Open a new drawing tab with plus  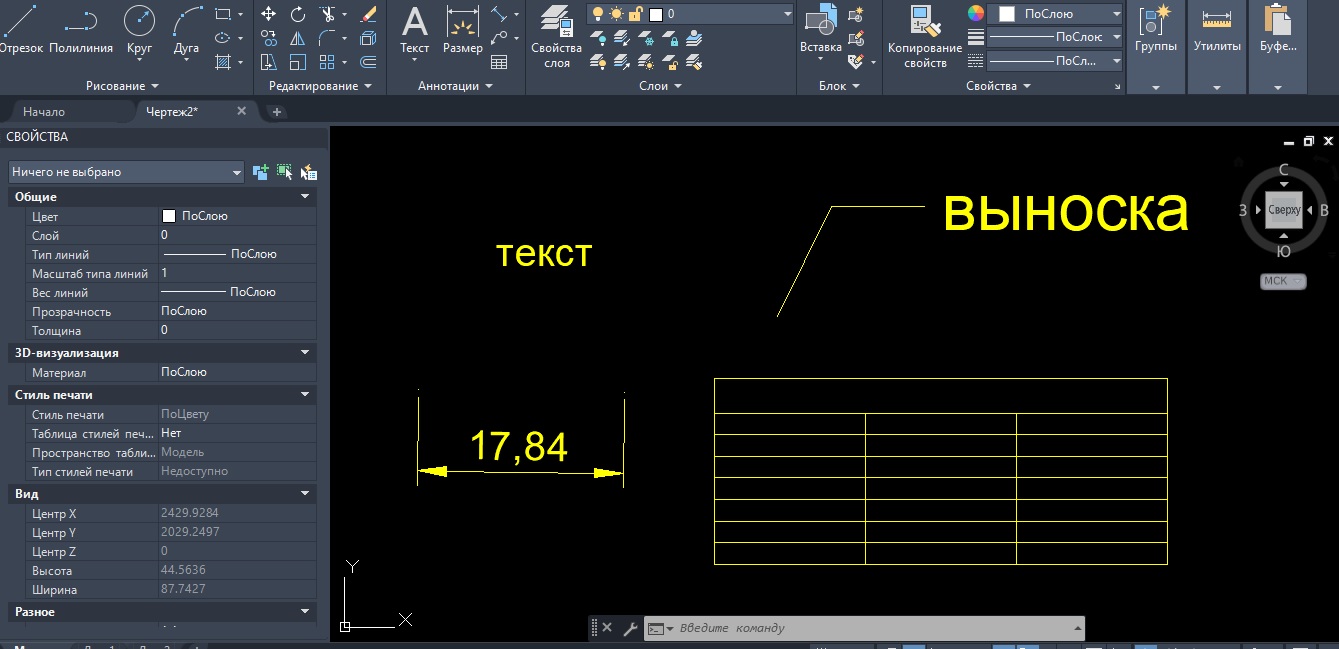(x=277, y=111)
